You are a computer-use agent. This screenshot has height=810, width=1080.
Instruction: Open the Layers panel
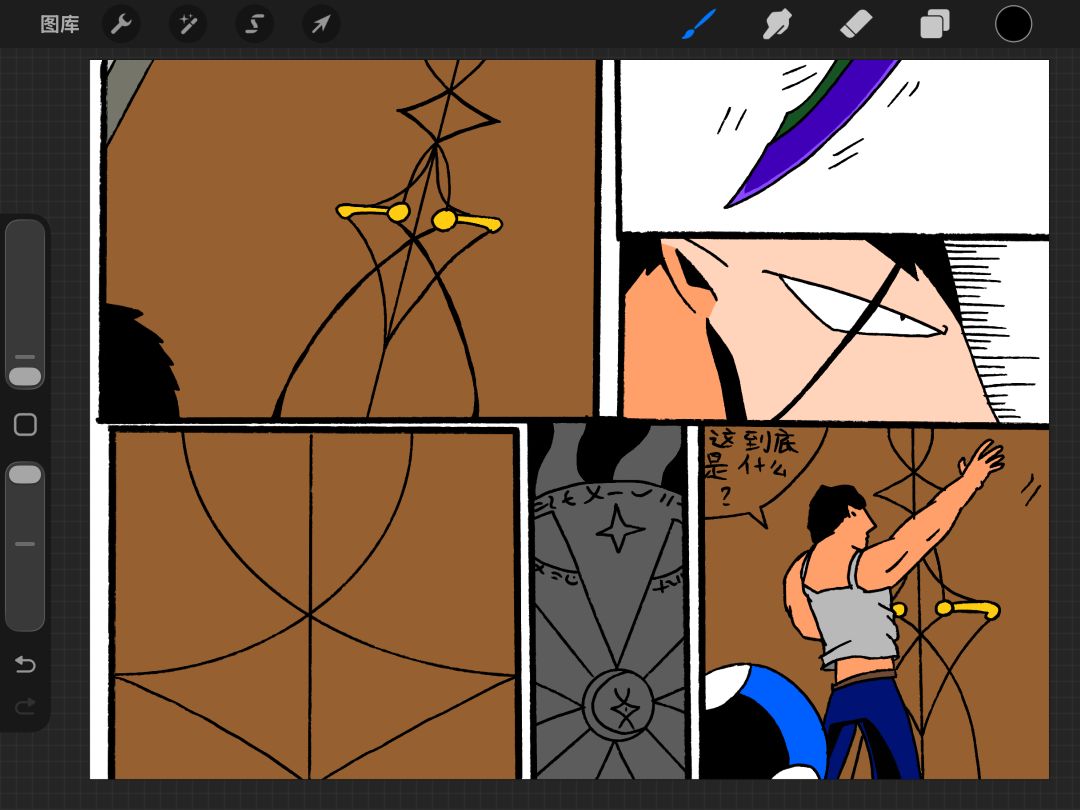point(935,25)
